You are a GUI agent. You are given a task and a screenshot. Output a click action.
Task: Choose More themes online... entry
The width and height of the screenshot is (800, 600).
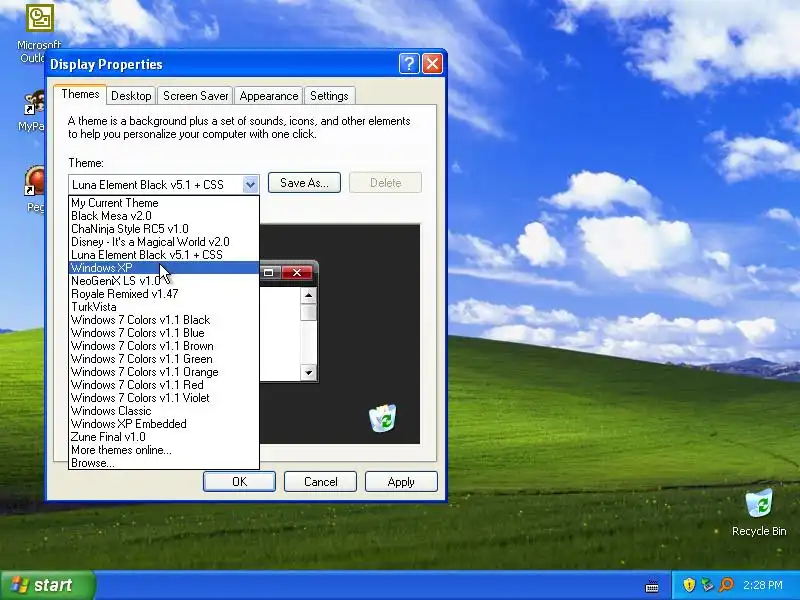[164, 450]
